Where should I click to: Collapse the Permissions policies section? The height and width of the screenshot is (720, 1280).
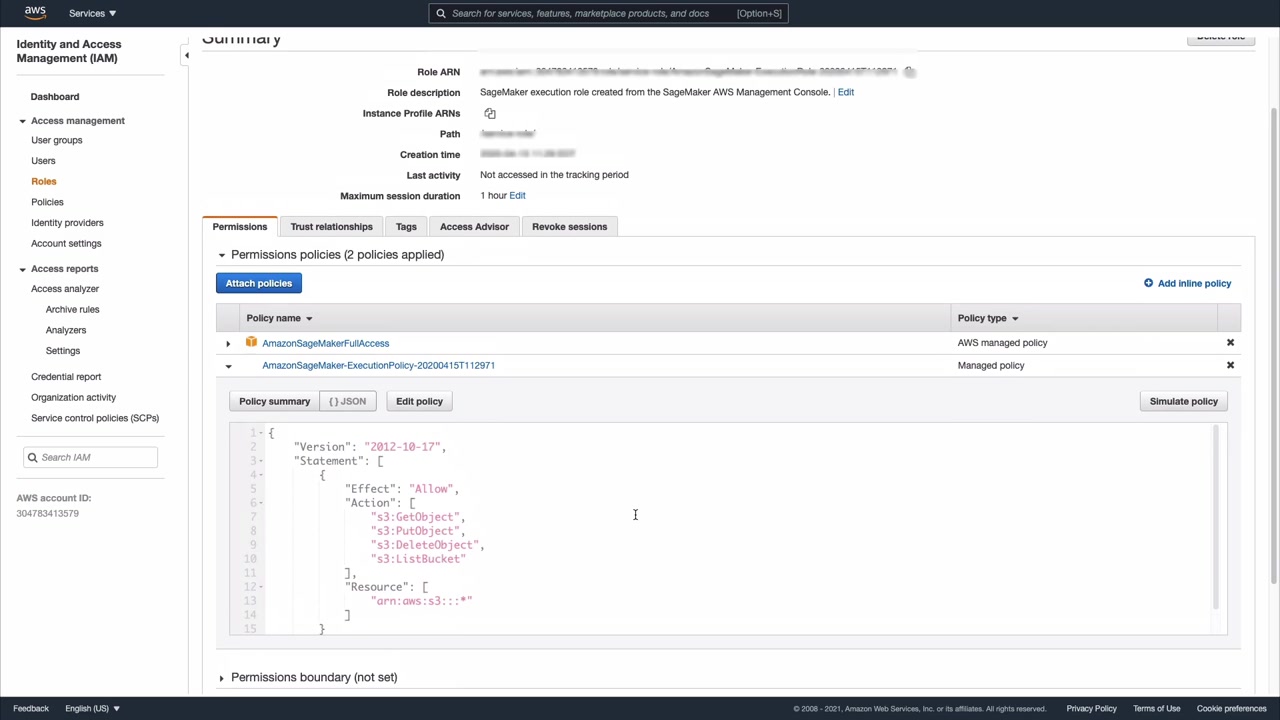(x=222, y=255)
